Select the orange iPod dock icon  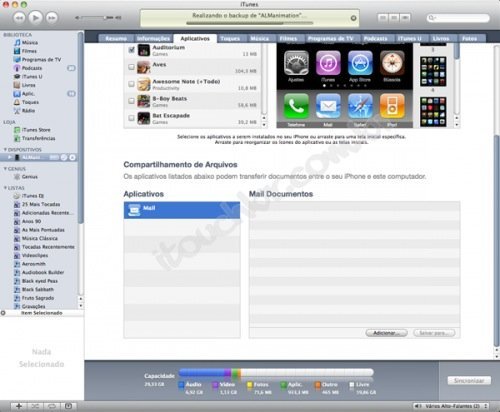coord(392,106)
